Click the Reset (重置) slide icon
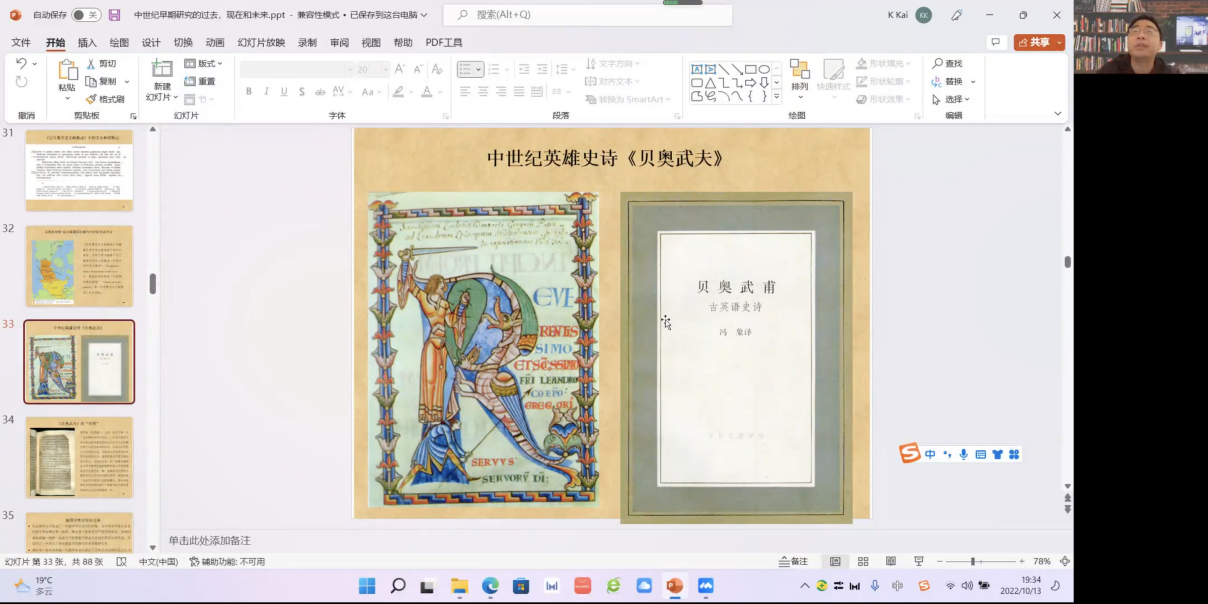 pyautogui.click(x=199, y=82)
